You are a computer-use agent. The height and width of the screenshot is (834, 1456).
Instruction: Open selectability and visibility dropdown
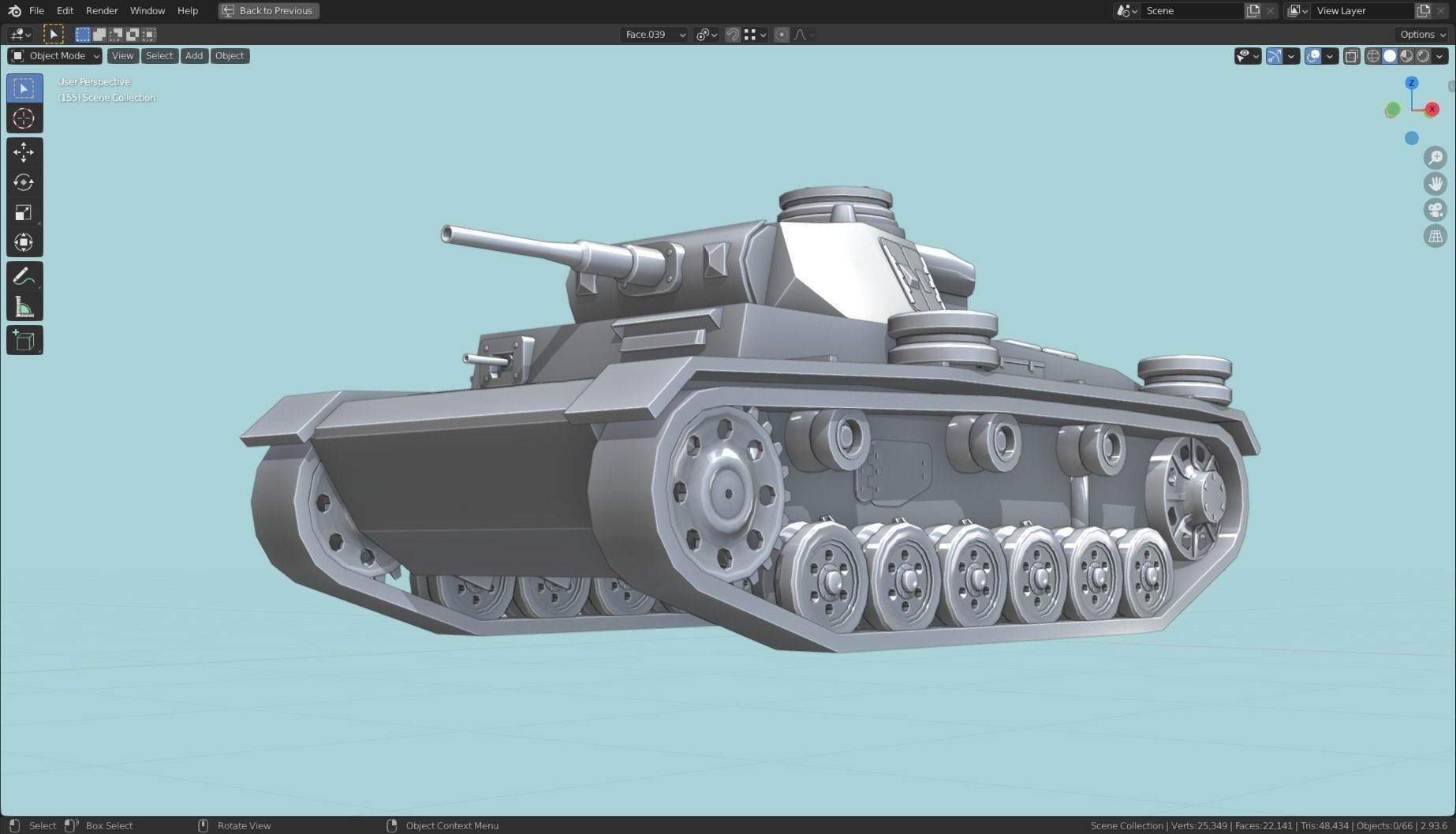click(x=1248, y=55)
